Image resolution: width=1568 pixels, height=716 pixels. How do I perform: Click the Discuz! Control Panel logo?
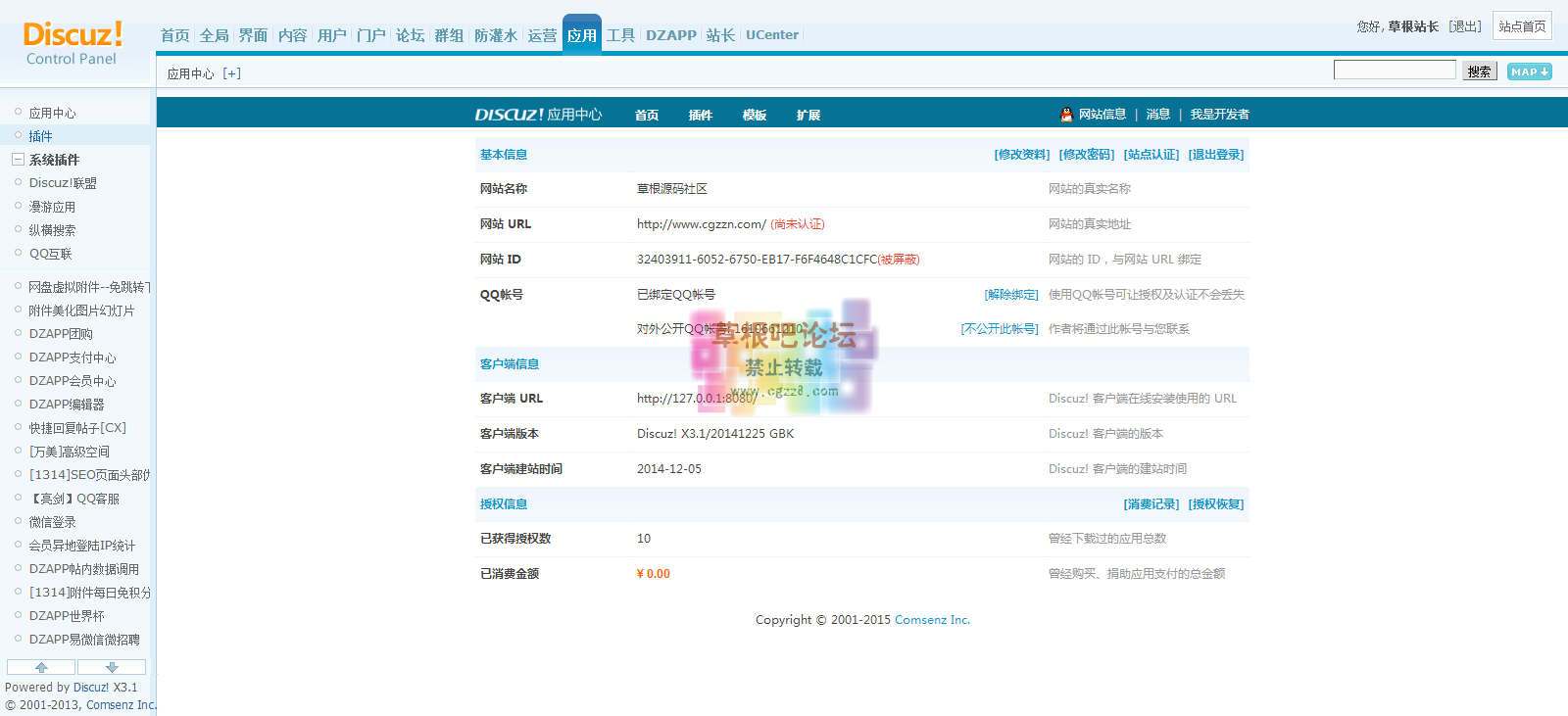pos(73,43)
